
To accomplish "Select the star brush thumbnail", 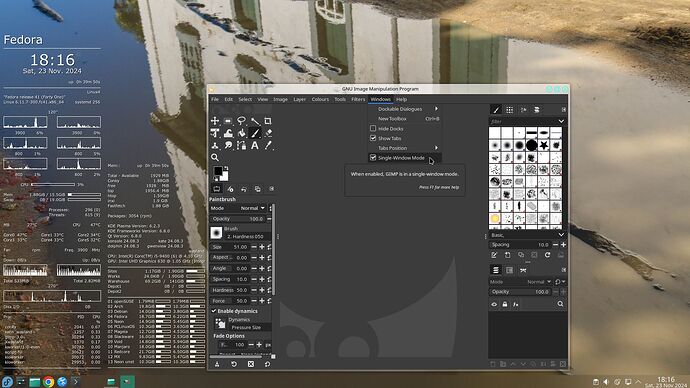I will pos(544,145).
